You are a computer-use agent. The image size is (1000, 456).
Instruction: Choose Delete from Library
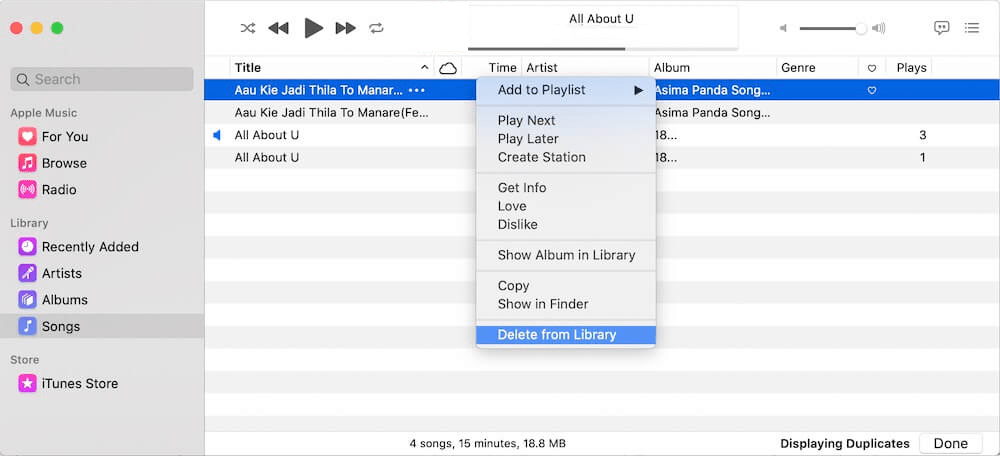[x=566, y=335]
